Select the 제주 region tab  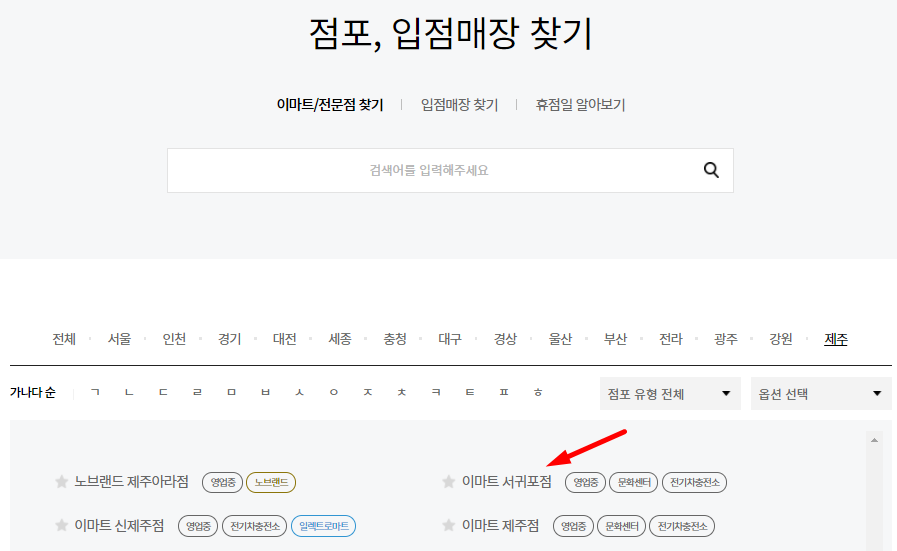coord(836,339)
